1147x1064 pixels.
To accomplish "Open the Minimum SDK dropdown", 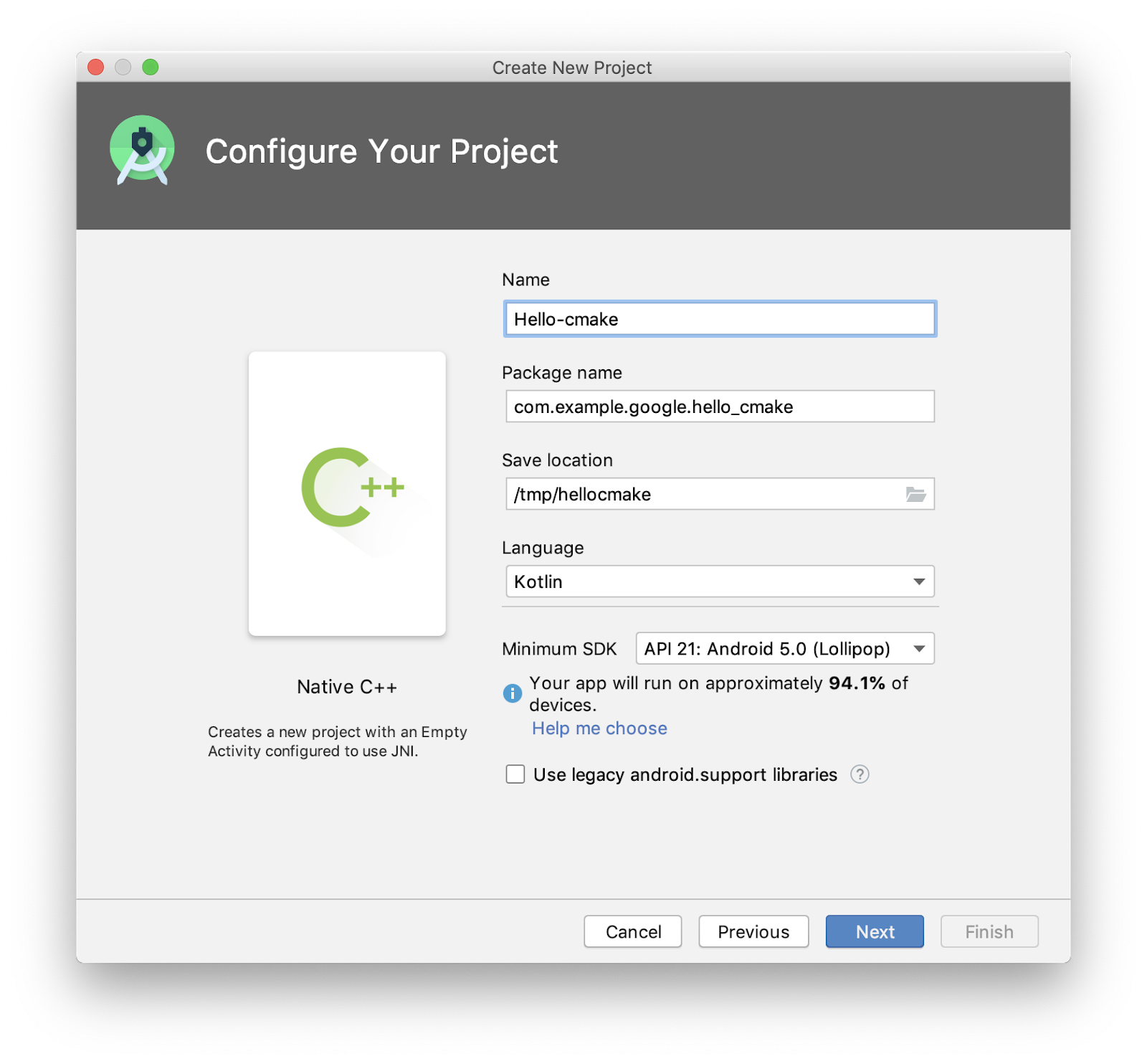I will click(x=920, y=648).
